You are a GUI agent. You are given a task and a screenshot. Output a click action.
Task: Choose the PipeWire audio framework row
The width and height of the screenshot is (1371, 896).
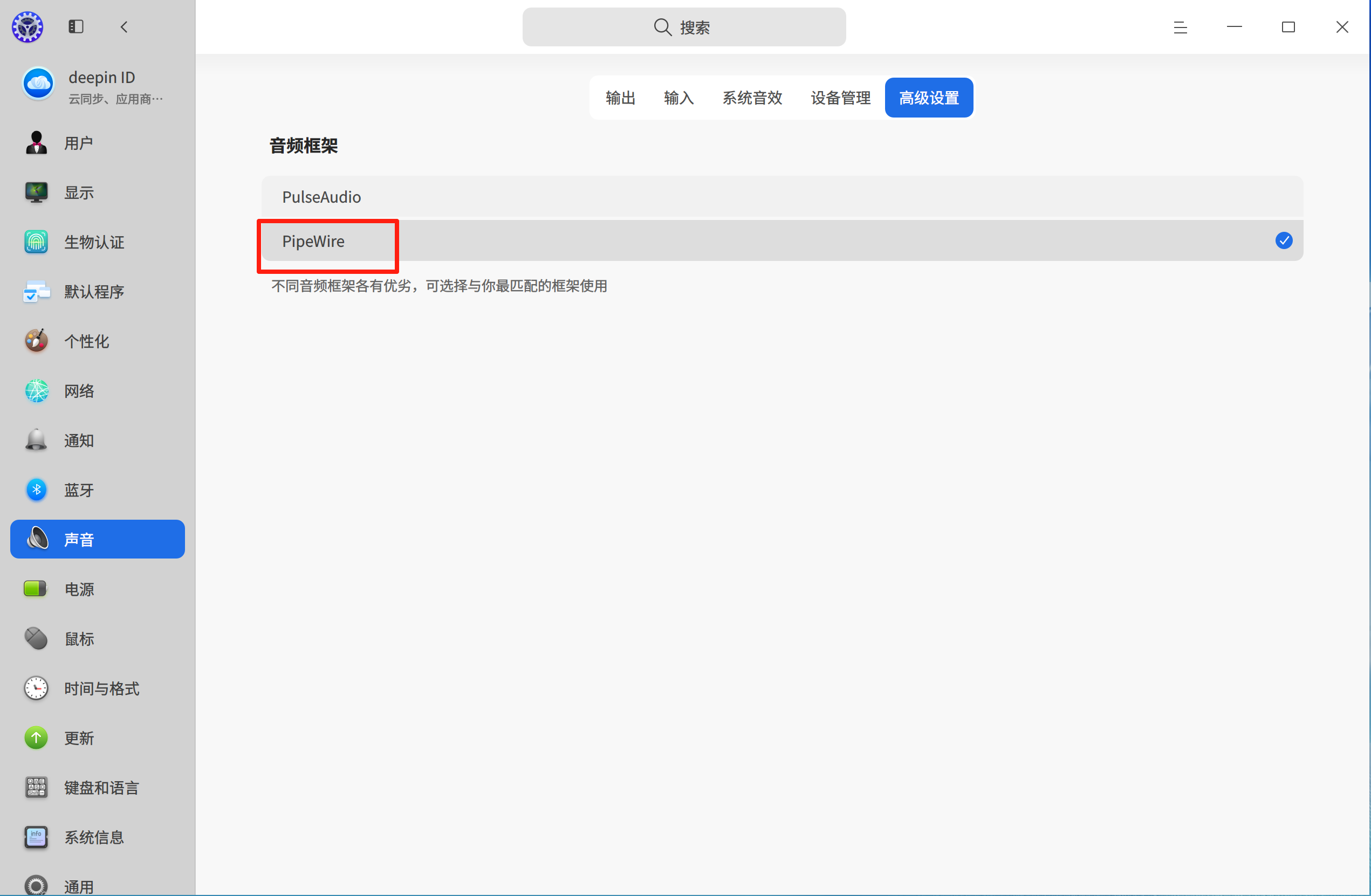782,240
